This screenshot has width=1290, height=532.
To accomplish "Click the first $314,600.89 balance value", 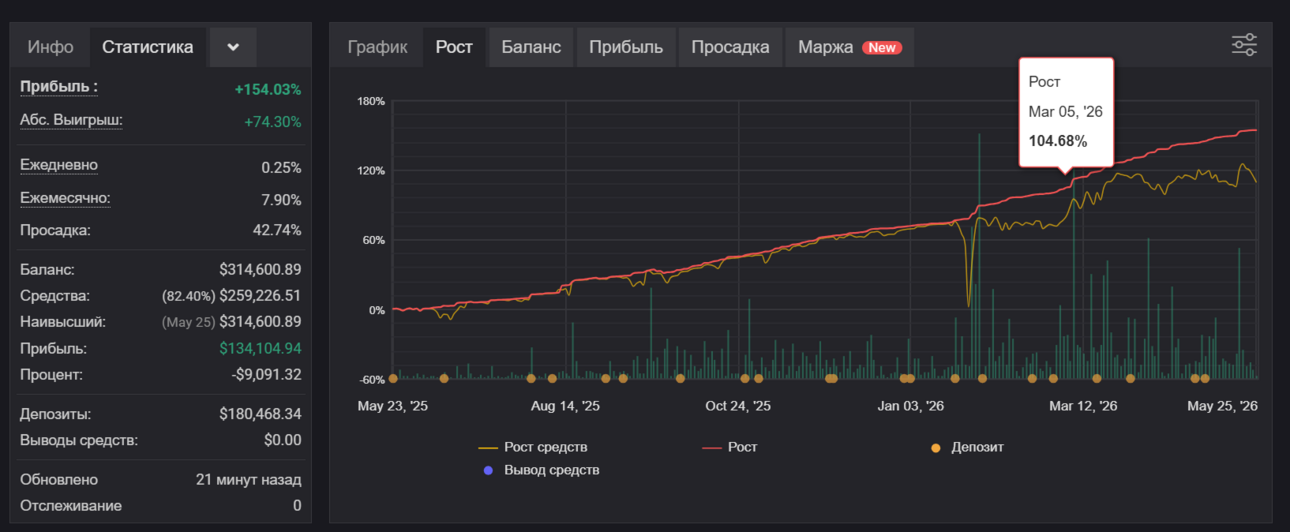I will (x=260, y=270).
